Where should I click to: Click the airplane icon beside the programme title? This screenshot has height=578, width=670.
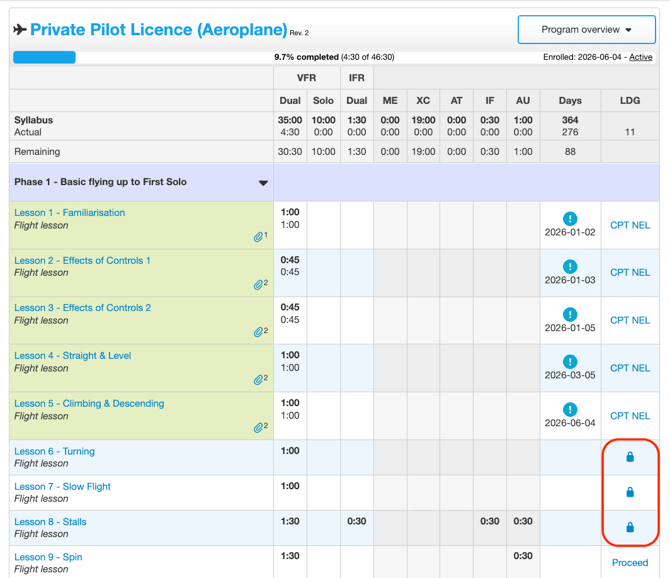(20, 29)
